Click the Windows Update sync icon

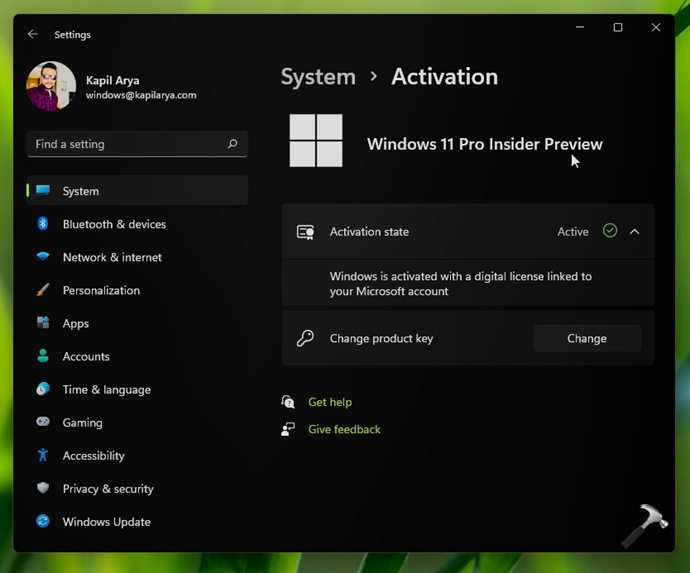click(43, 521)
